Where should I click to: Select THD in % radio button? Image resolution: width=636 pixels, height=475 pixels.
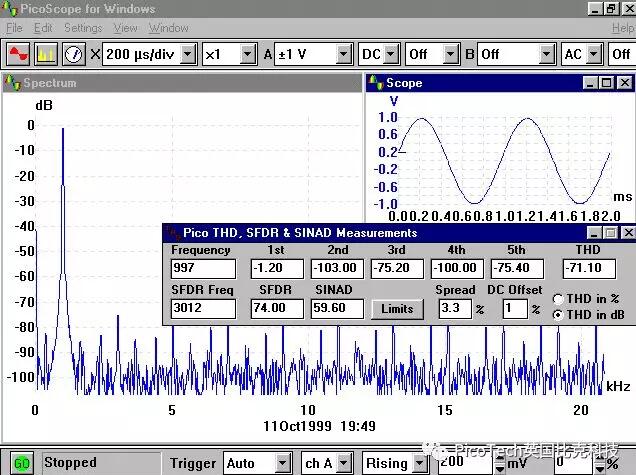(558, 299)
